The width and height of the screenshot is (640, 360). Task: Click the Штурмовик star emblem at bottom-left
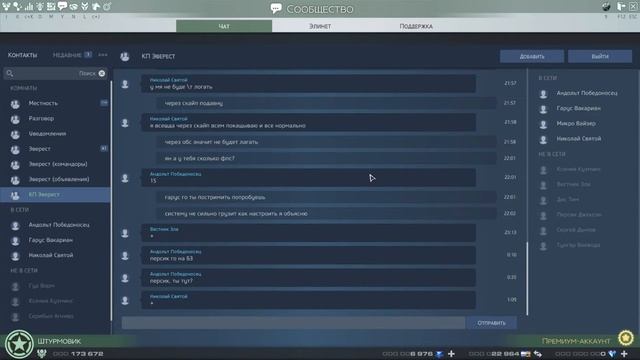[19, 344]
